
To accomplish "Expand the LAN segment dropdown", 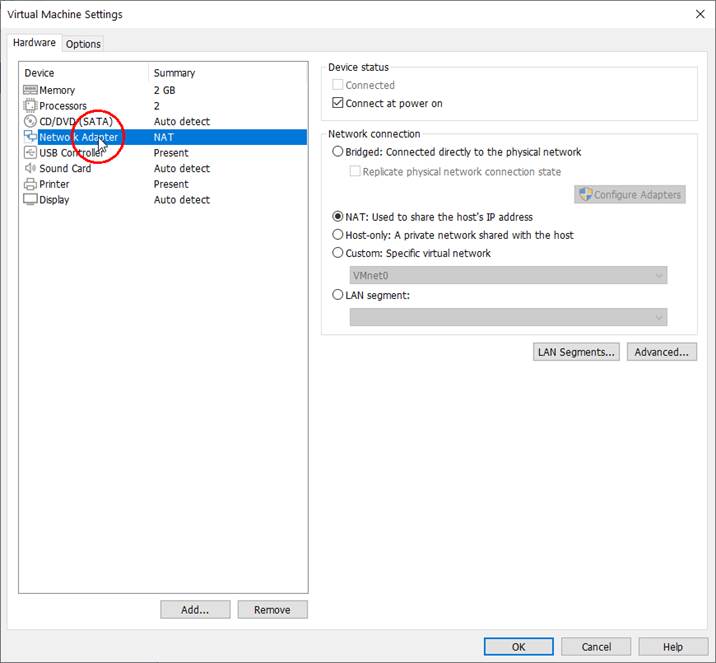I will tap(509, 317).
